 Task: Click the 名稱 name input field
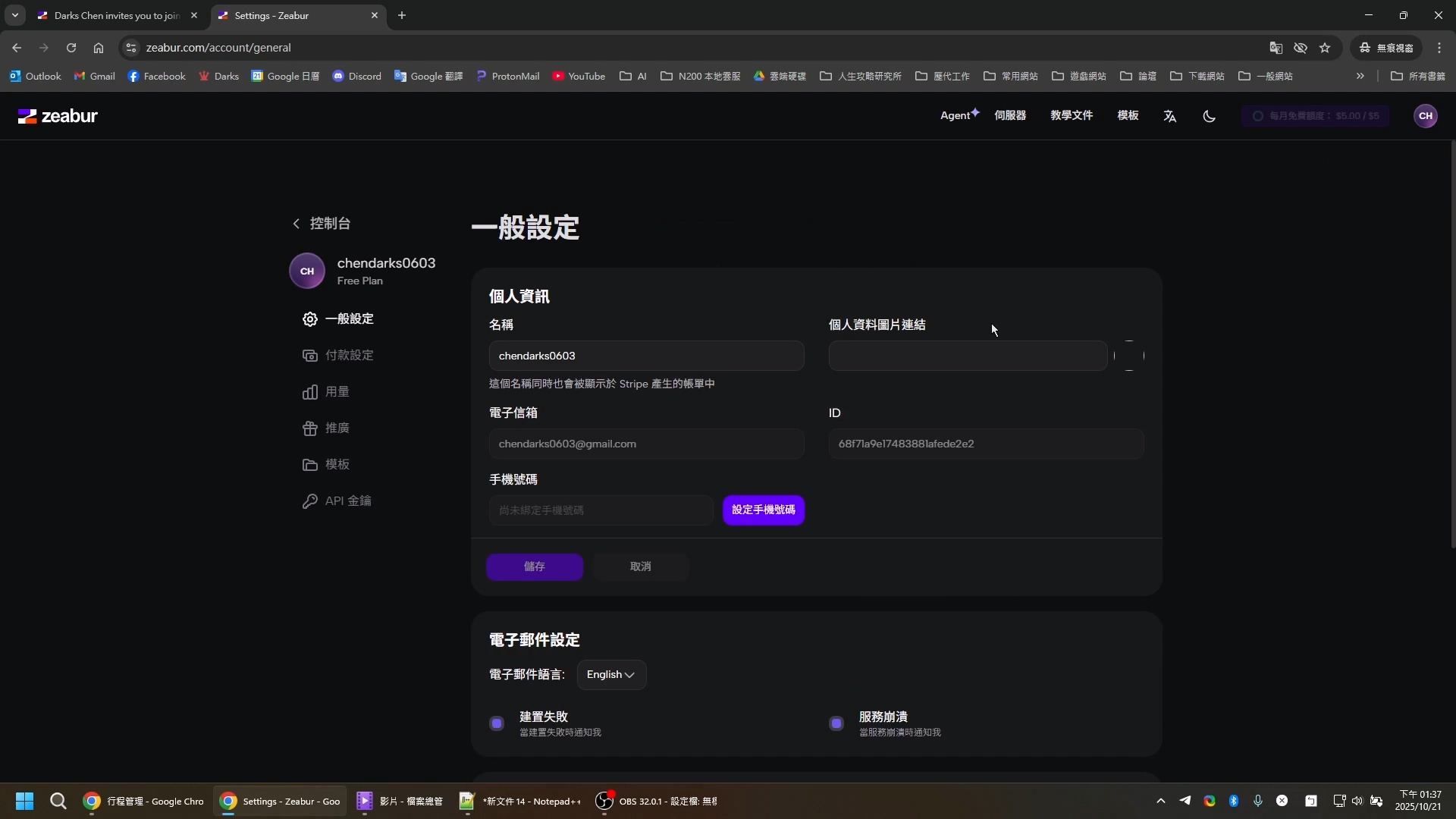click(646, 356)
